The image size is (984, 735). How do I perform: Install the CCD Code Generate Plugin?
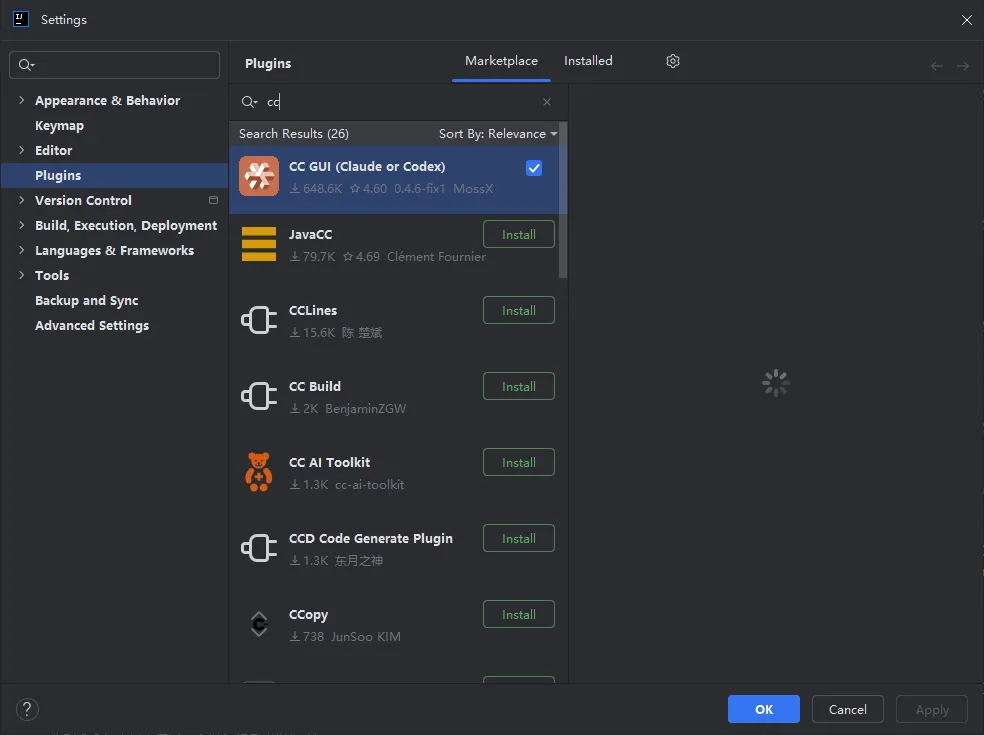[x=518, y=538]
